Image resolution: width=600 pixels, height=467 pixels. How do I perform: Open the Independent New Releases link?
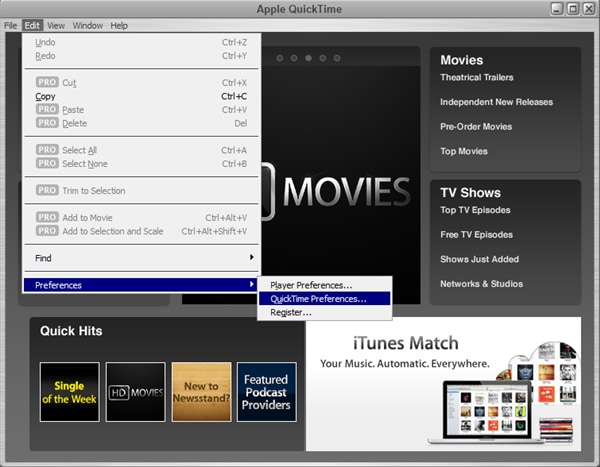tap(496, 102)
